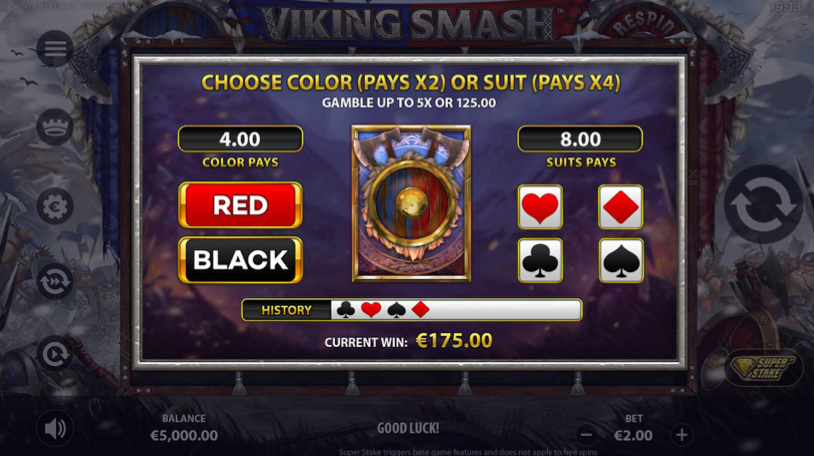Click the 4.00 color pays field
This screenshot has width=814, height=456.
240,139
